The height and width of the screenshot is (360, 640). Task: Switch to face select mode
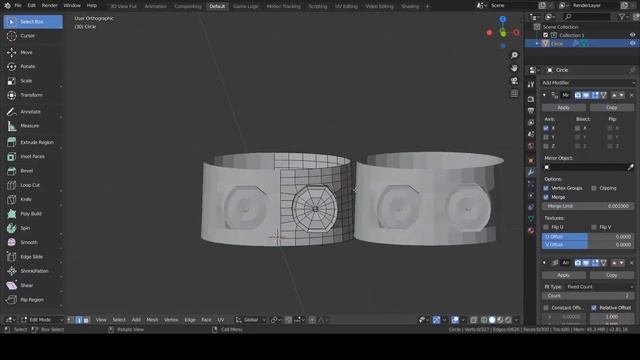pos(87,320)
